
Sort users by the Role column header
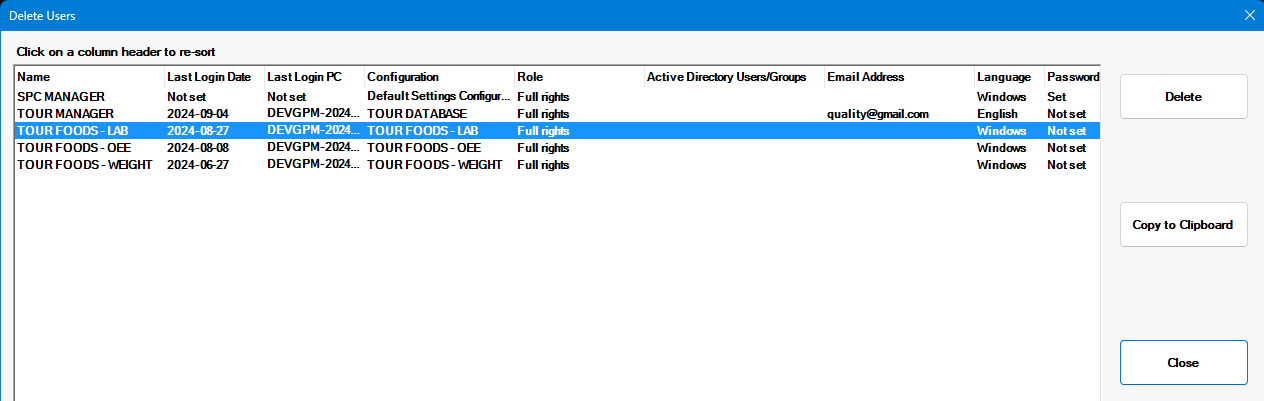pyautogui.click(x=577, y=77)
